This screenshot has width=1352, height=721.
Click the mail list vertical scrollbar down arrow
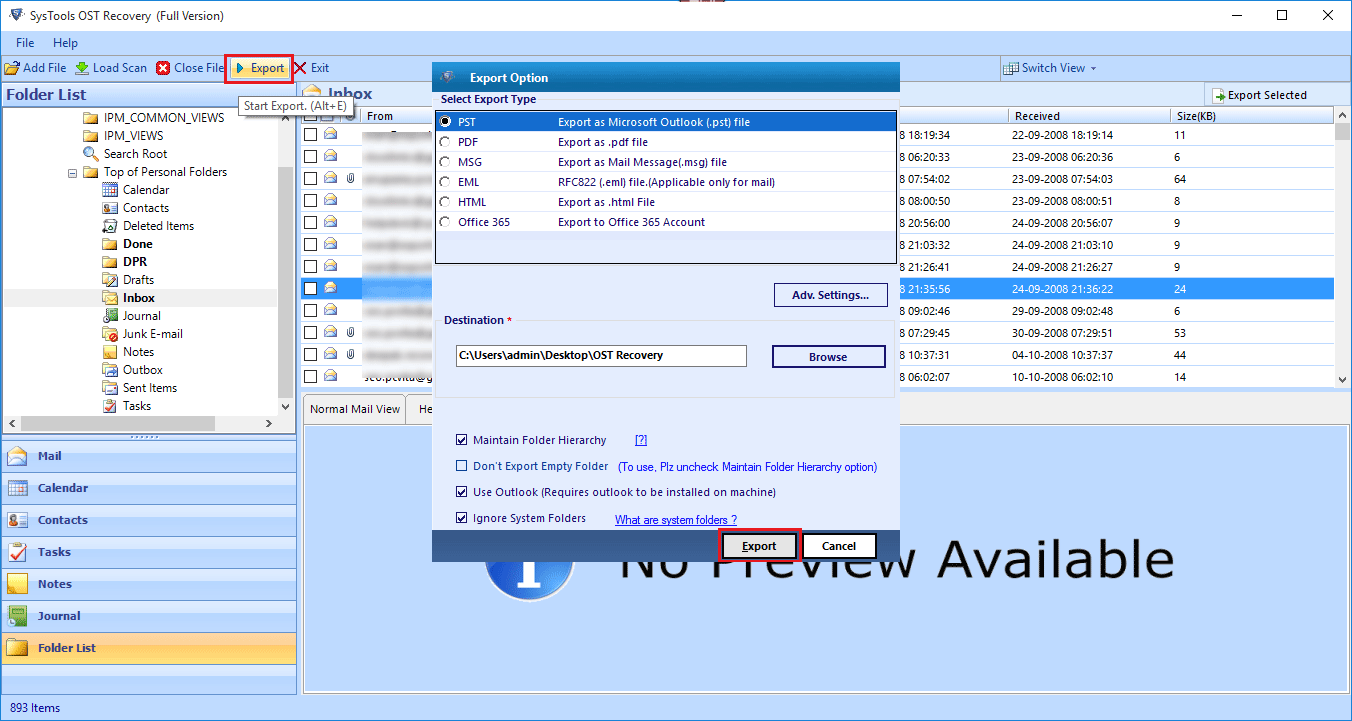pos(1342,380)
